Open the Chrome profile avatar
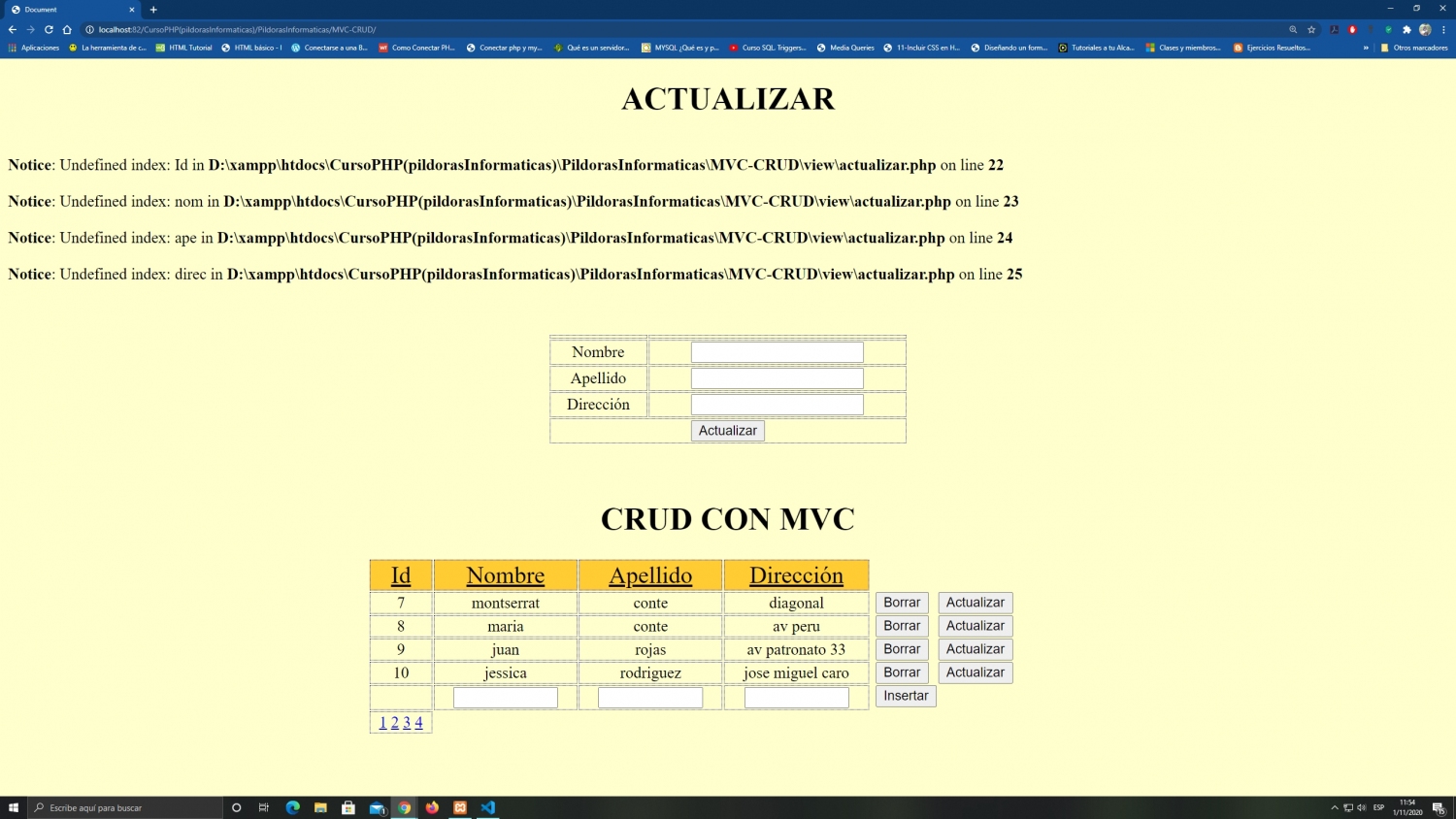Viewport: 1456px width, 819px height. pyautogui.click(x=1425, y=29)
